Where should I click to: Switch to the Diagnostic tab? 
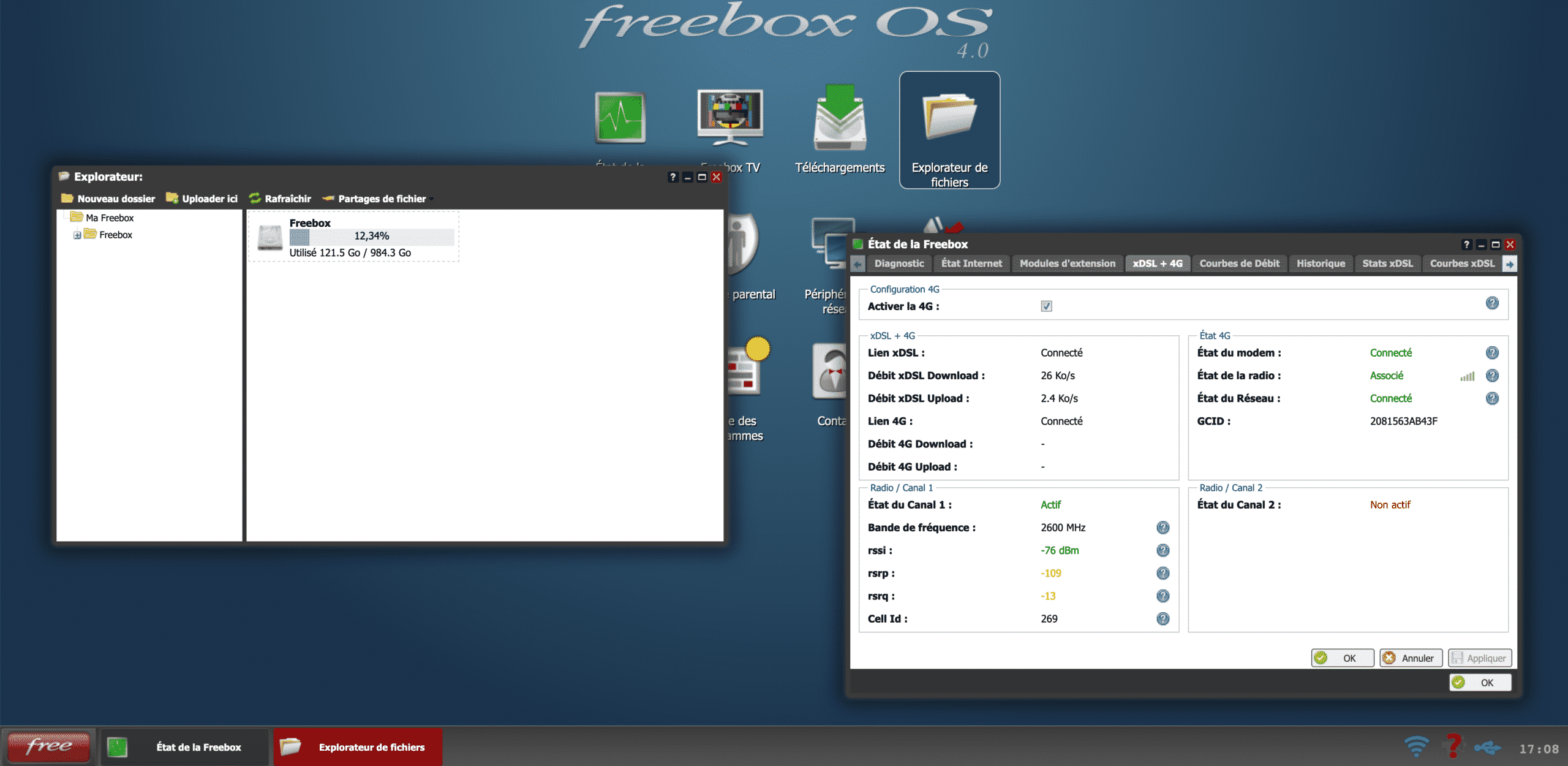(x=899, y=263)
